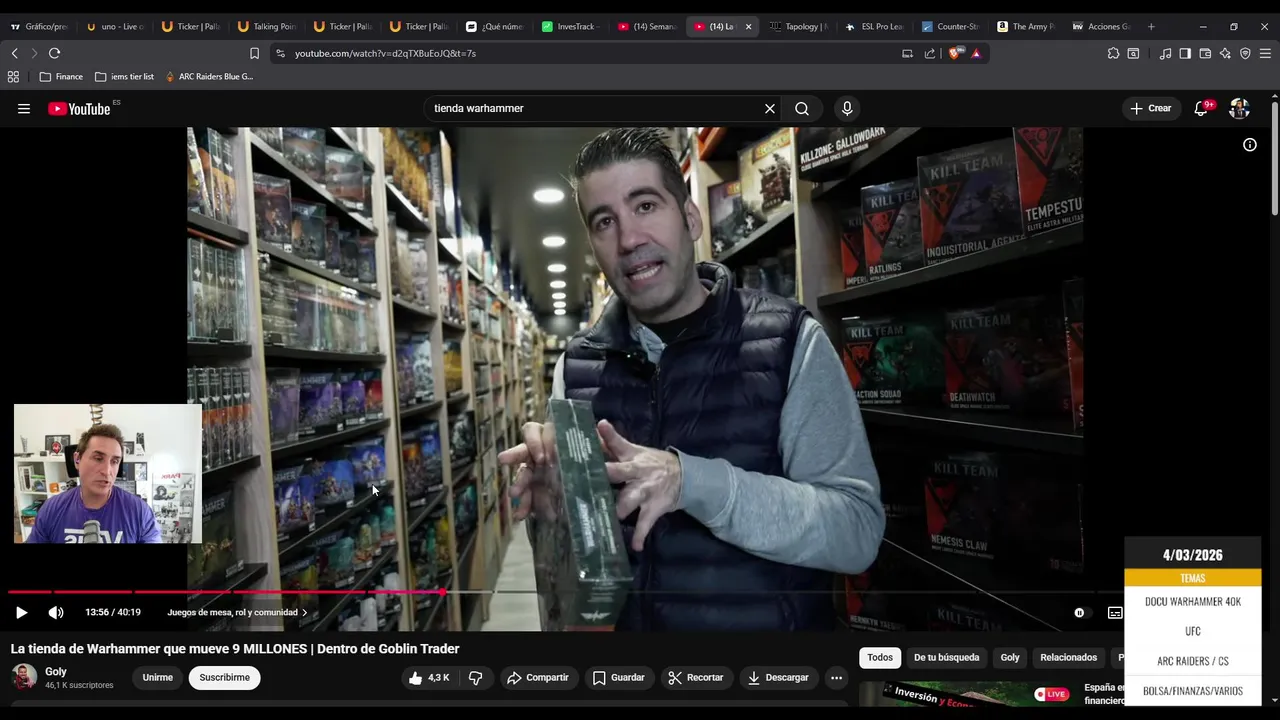The width and height of the screenshot is (1280, 720).
Task: Open the Crear upload menu
Action: tap(1150, 108)
